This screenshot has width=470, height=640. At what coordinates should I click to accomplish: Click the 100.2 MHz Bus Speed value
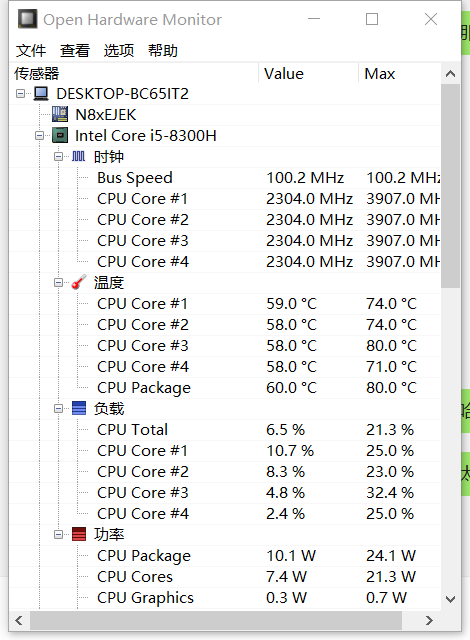click(x=305, y=178)
